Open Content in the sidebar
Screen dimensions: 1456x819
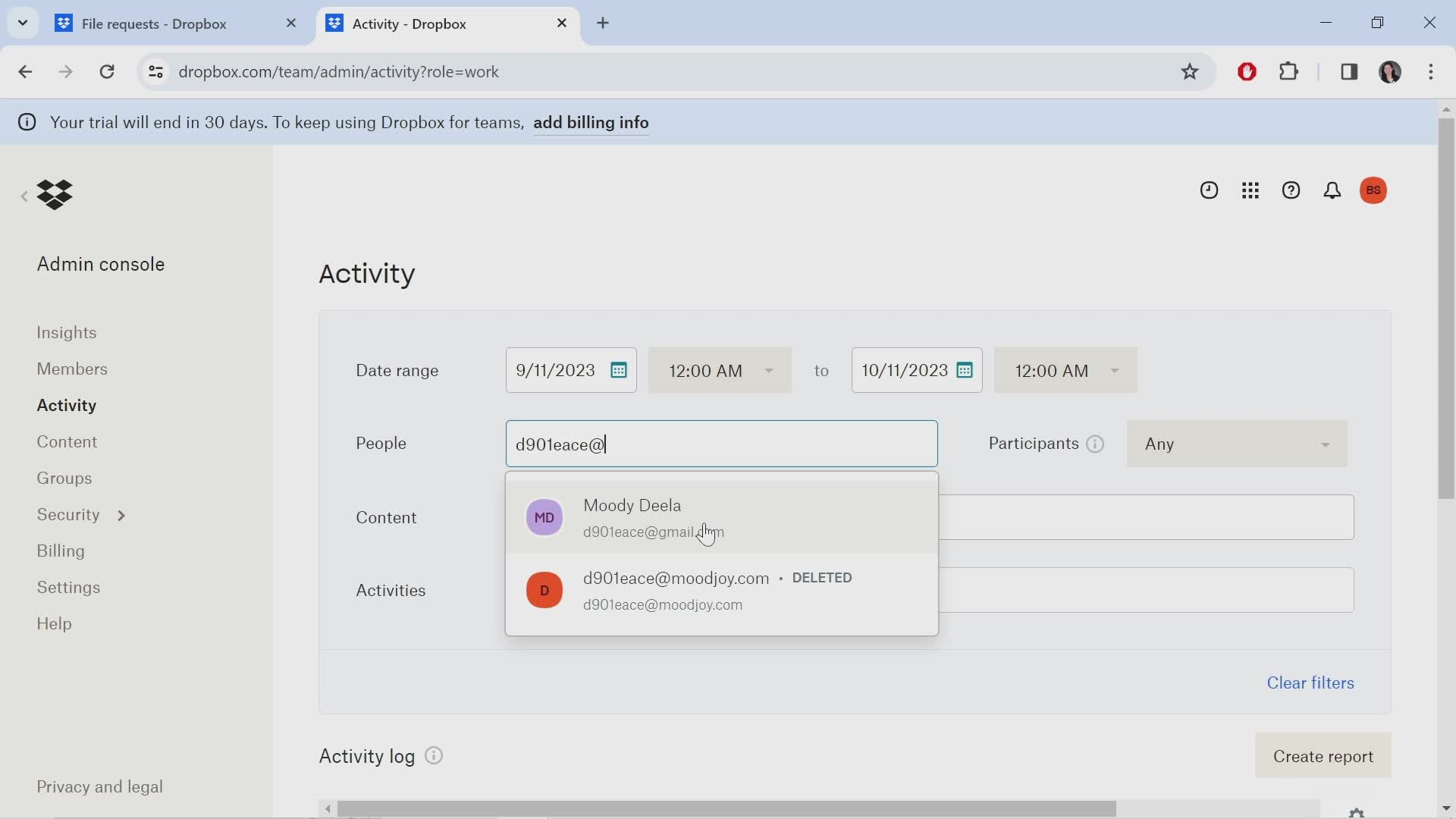click(67, 442)
